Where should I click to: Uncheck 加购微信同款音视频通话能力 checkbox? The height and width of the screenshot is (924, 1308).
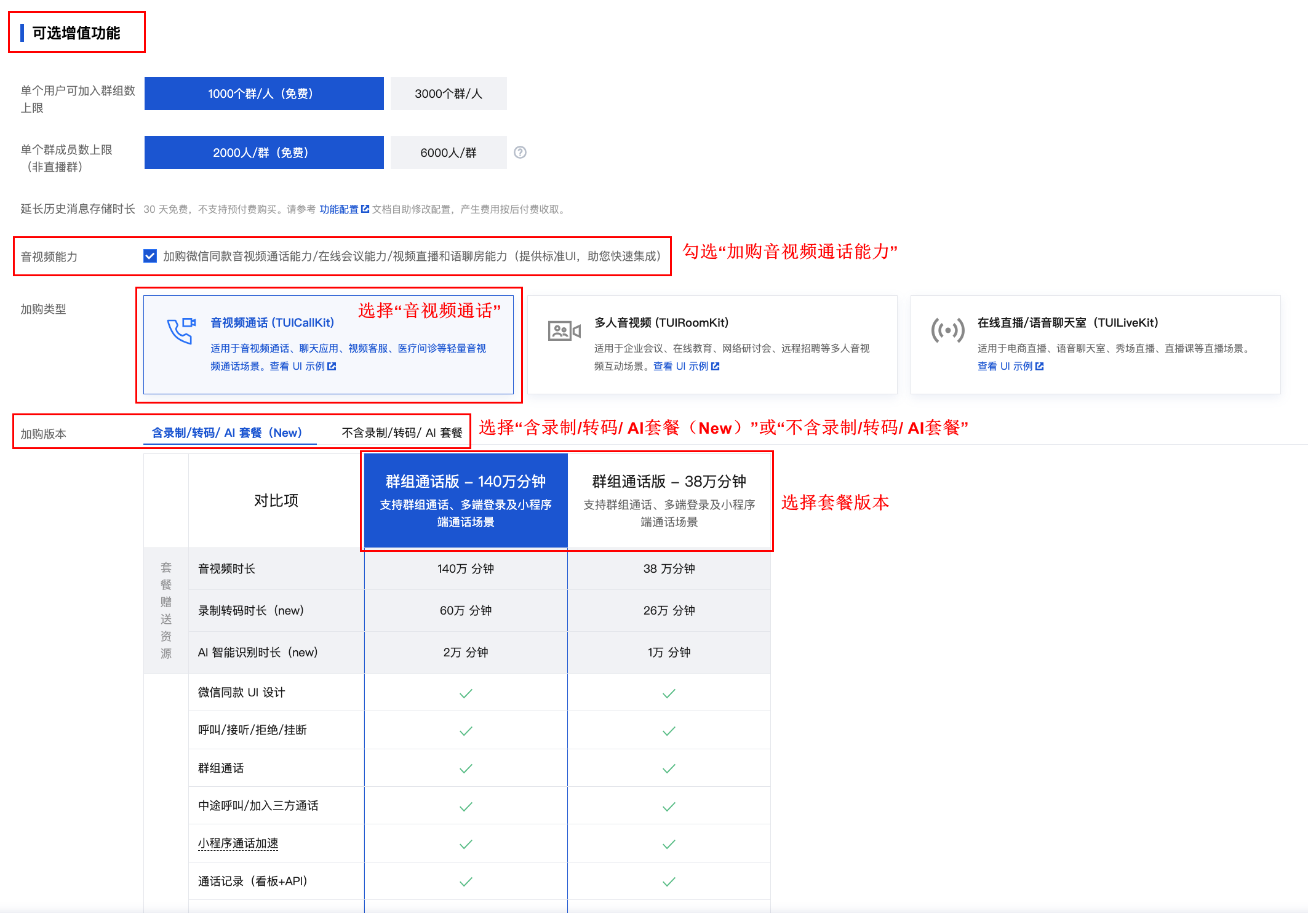tap(150, 256)
